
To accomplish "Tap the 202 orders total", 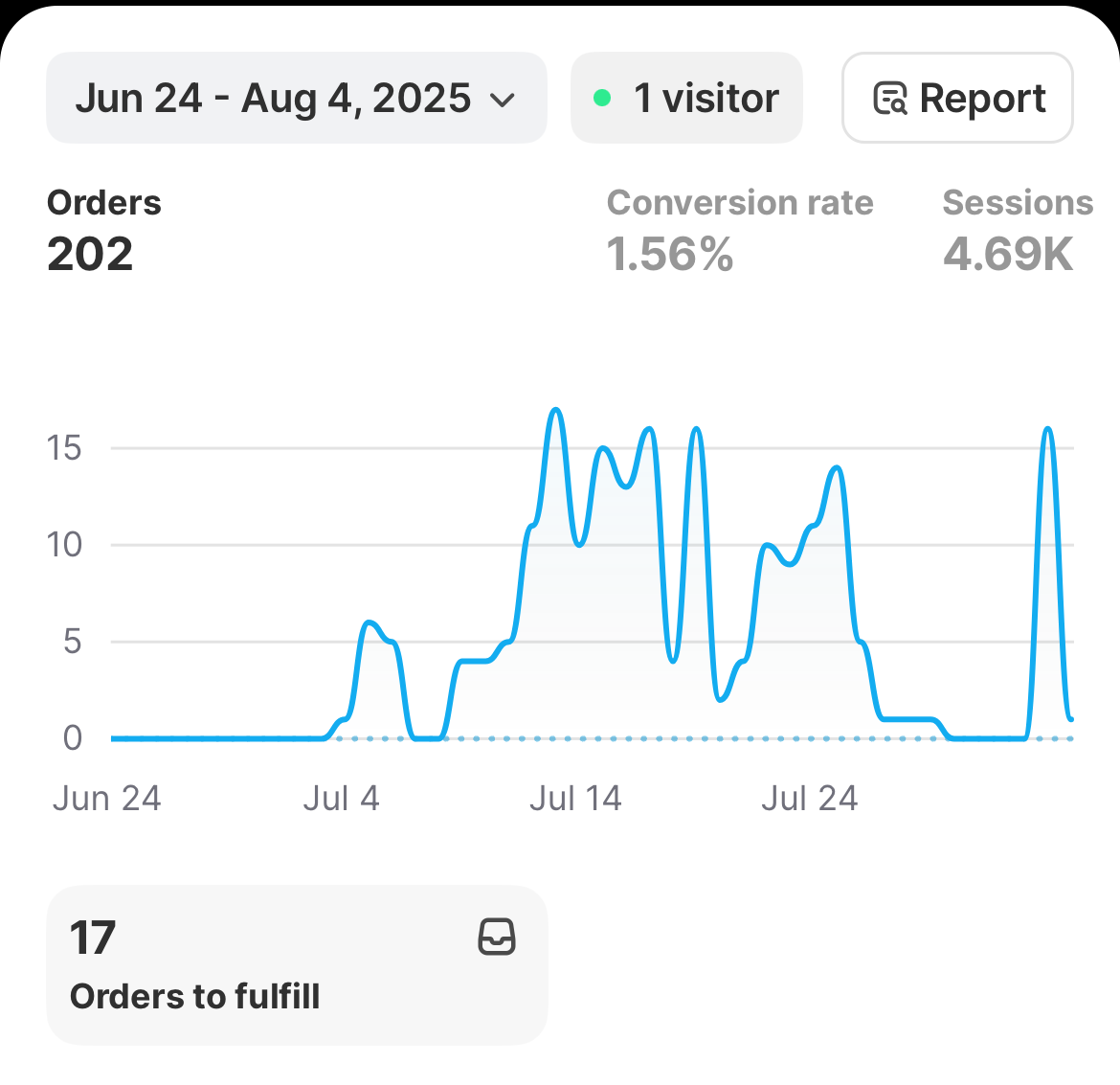I will tap(90, 255).
